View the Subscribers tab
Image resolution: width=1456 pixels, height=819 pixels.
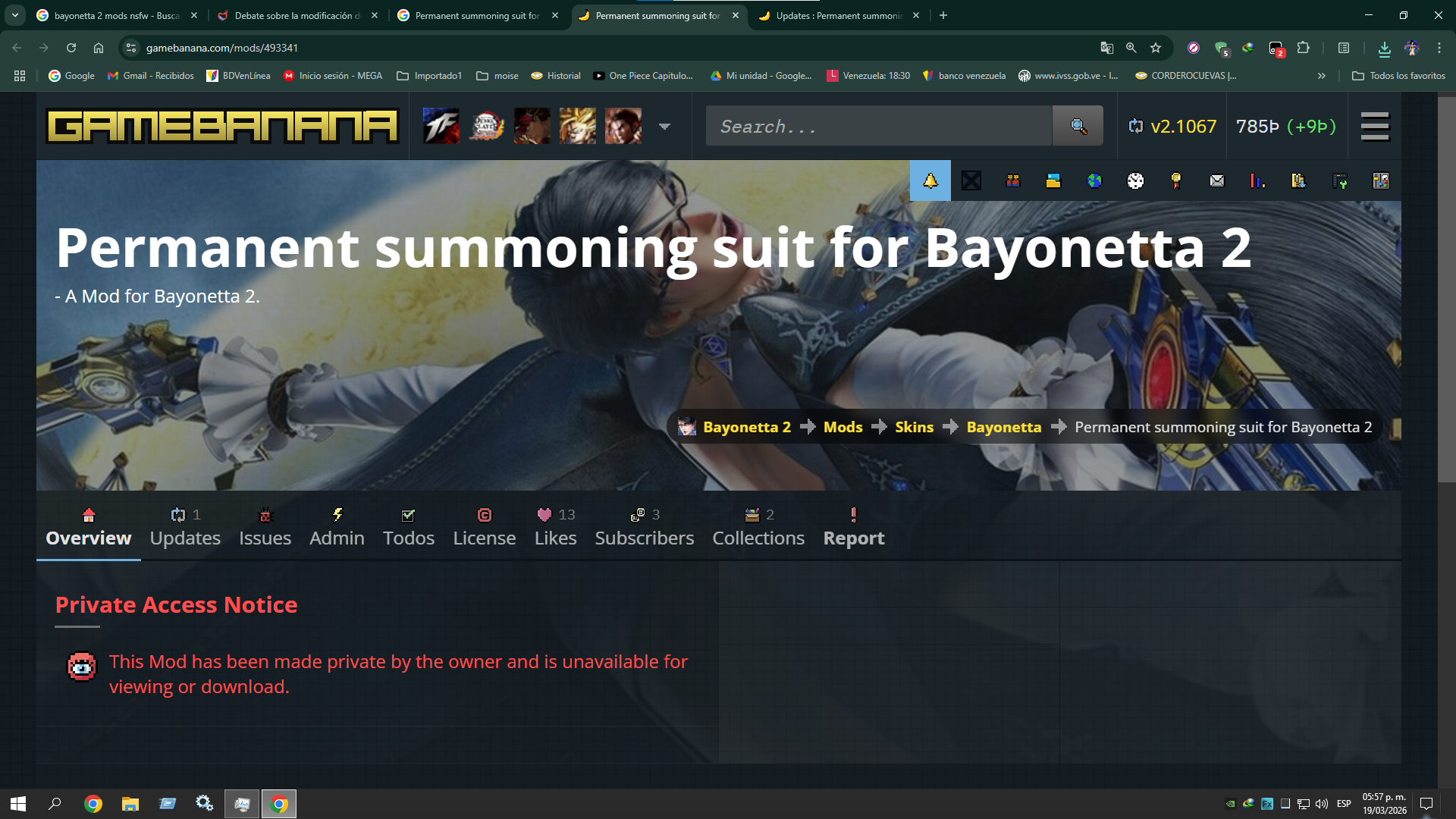pyautogui.click(x=645, y=527)
